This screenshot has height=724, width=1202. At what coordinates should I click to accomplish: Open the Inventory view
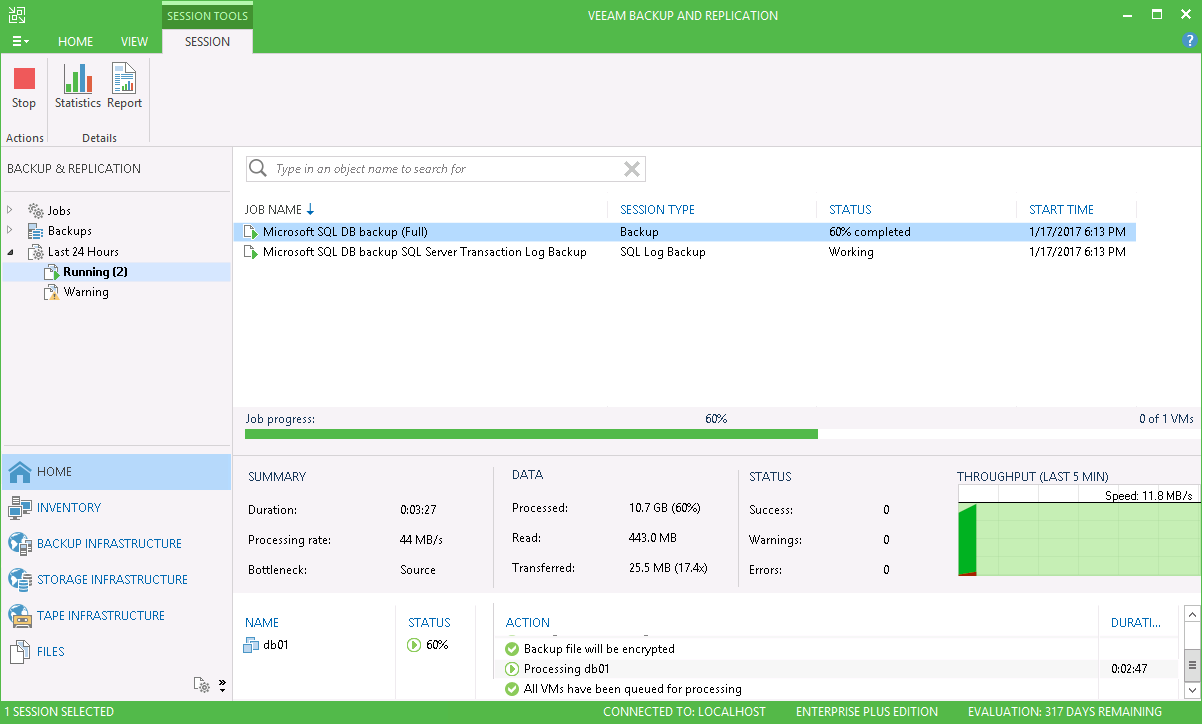pos(69,508)
